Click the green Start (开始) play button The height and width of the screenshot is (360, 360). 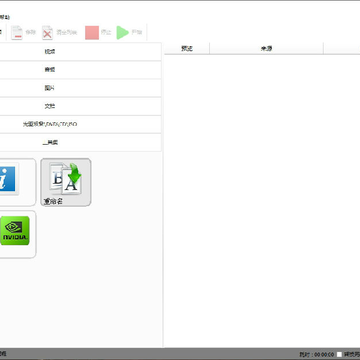[123, 33]
